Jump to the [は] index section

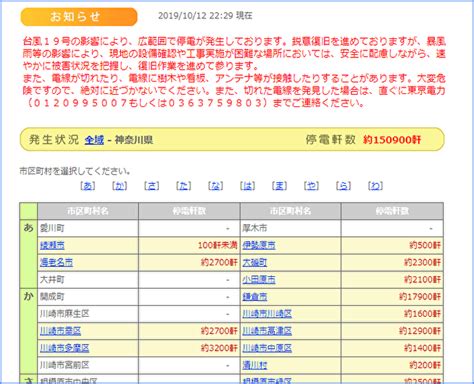tap(248, 186)
